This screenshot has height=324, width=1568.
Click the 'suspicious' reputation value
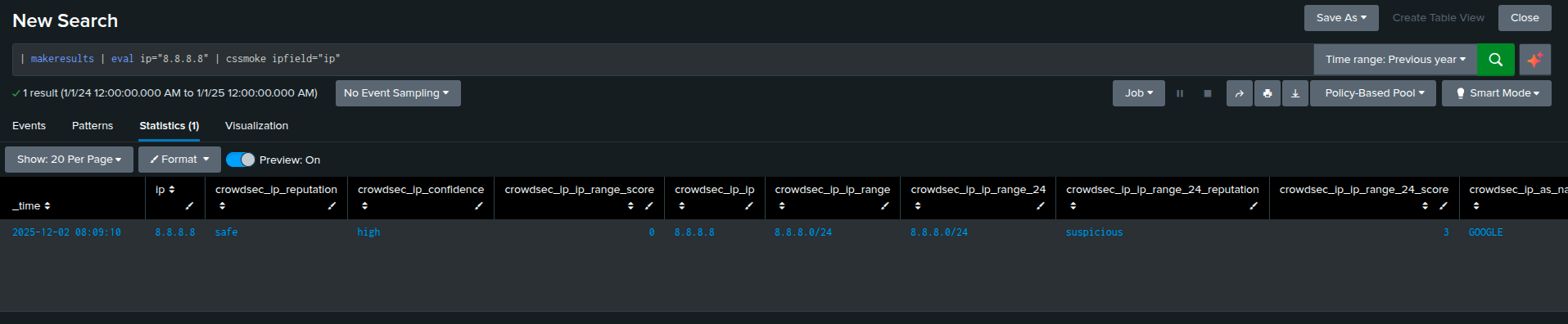pos(1094,232)
